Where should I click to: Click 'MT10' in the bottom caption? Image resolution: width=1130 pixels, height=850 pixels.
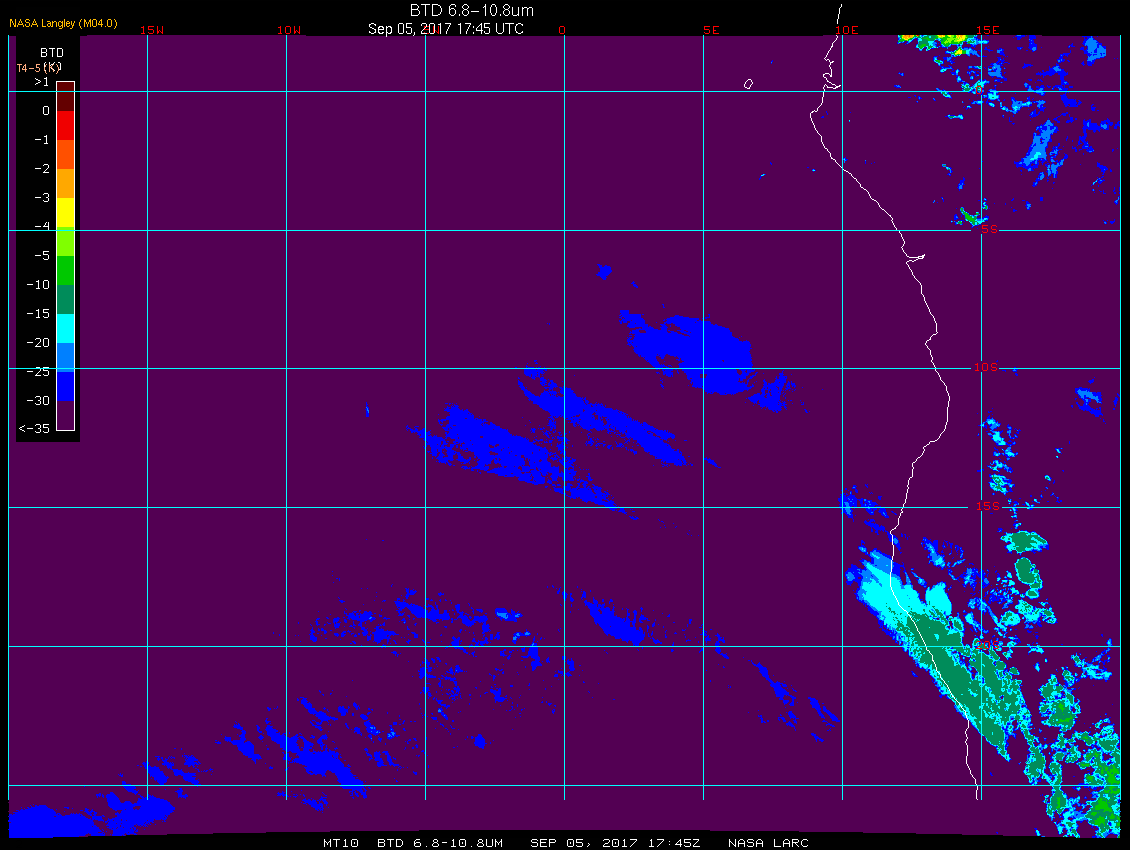pos(341,843)
